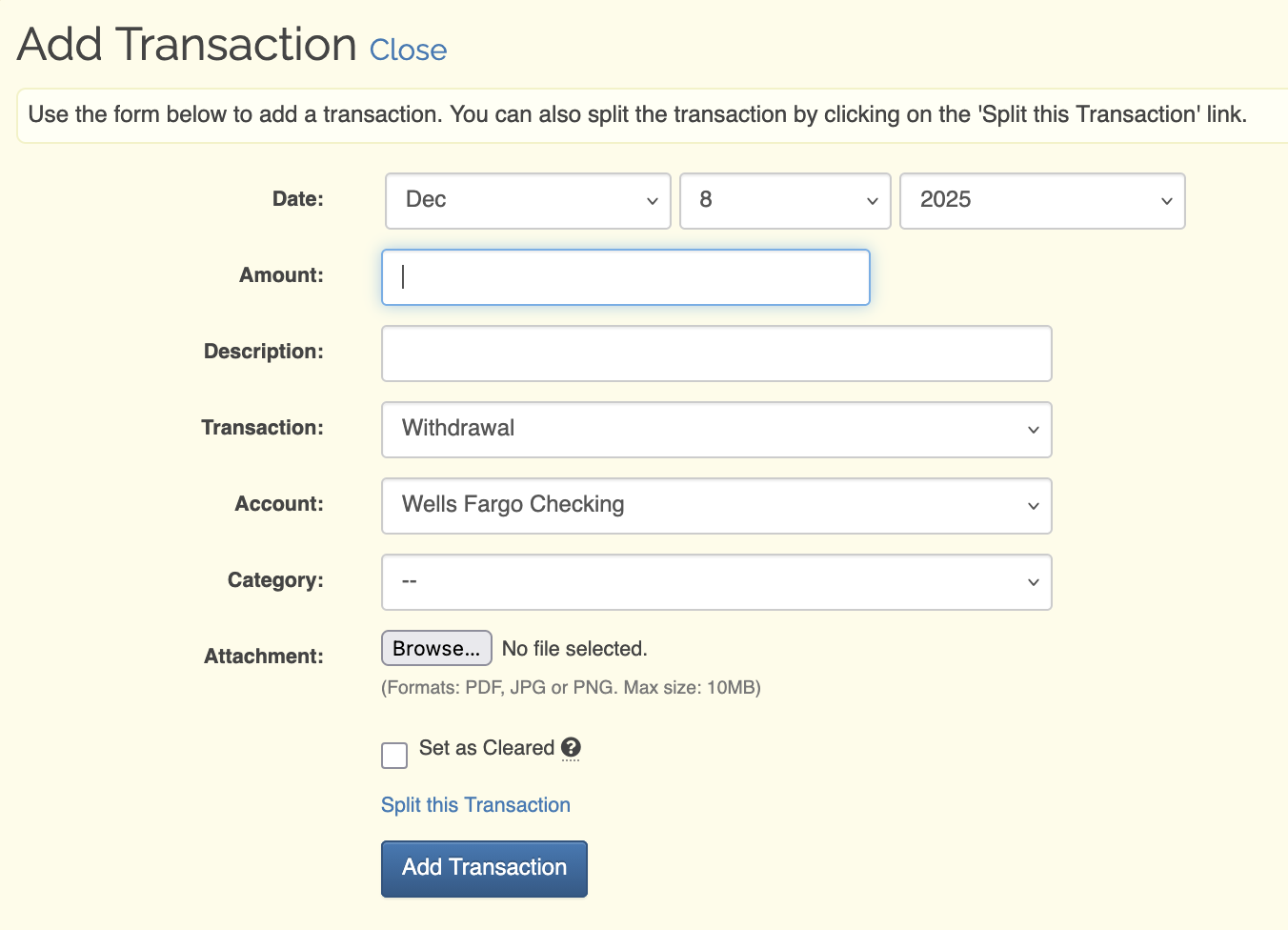Click the Split this Transaction link

pyautogui.click(x=475, y=805)
